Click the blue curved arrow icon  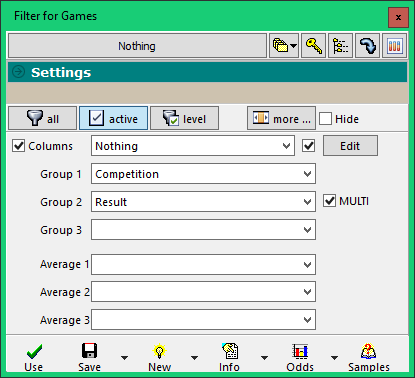click(x=367, y=46)
